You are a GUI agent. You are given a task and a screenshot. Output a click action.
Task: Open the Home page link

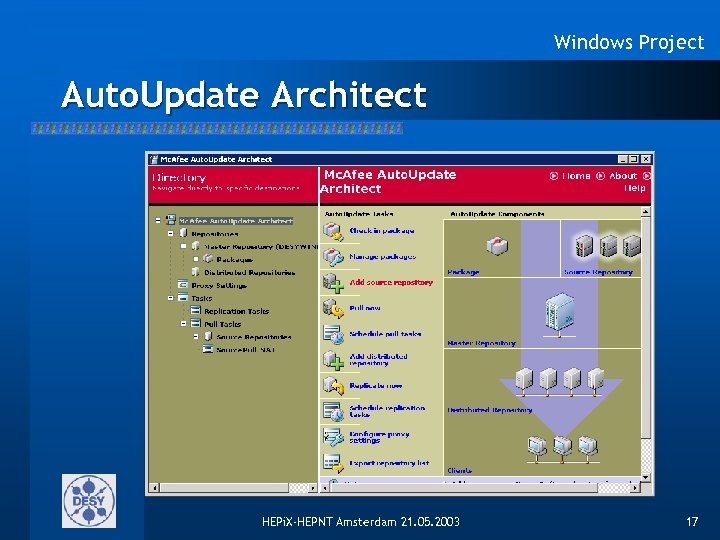click(576, 176)
